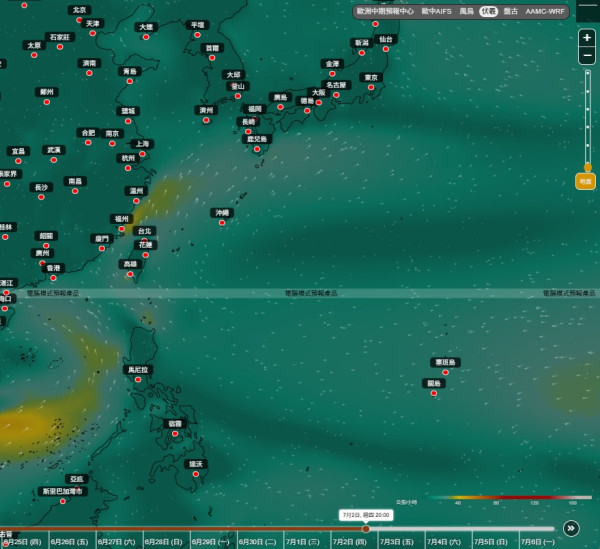Click the 鹿兒島 city marker
The image size is (600, 549).
point(257,149)
